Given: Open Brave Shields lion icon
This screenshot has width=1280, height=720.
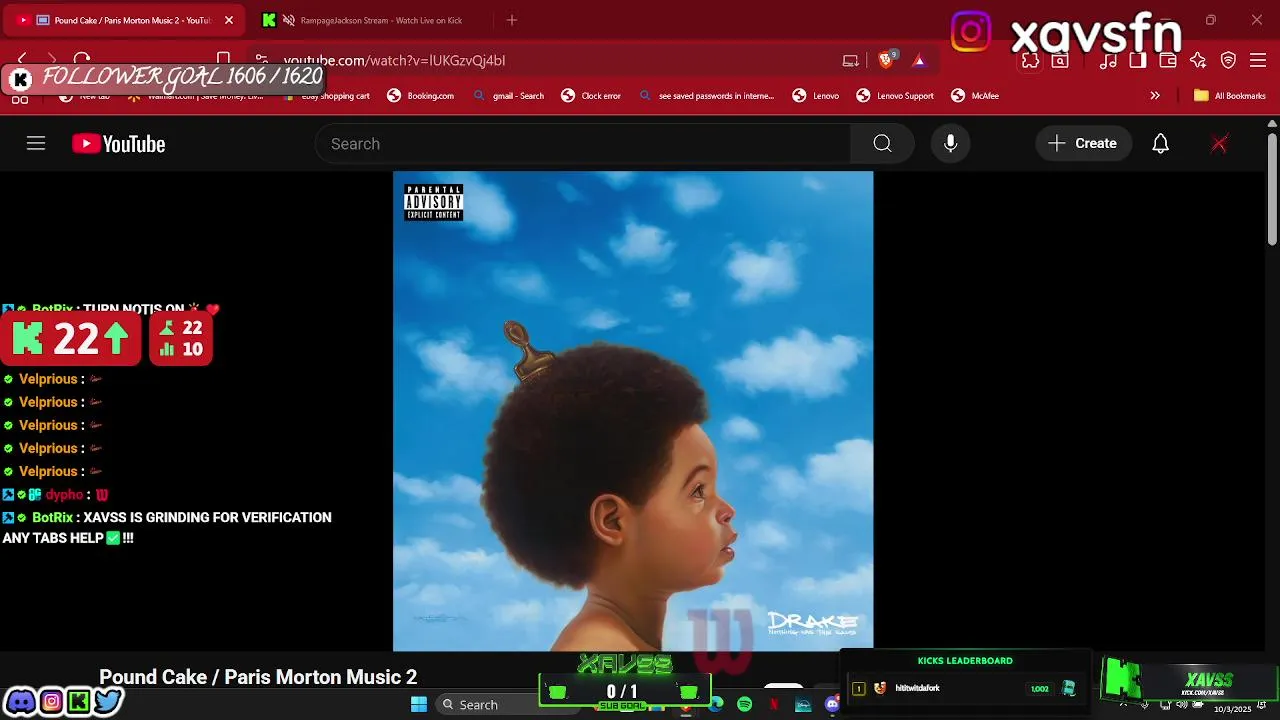Looking at the screenshot, I should [x=886, y=60].
